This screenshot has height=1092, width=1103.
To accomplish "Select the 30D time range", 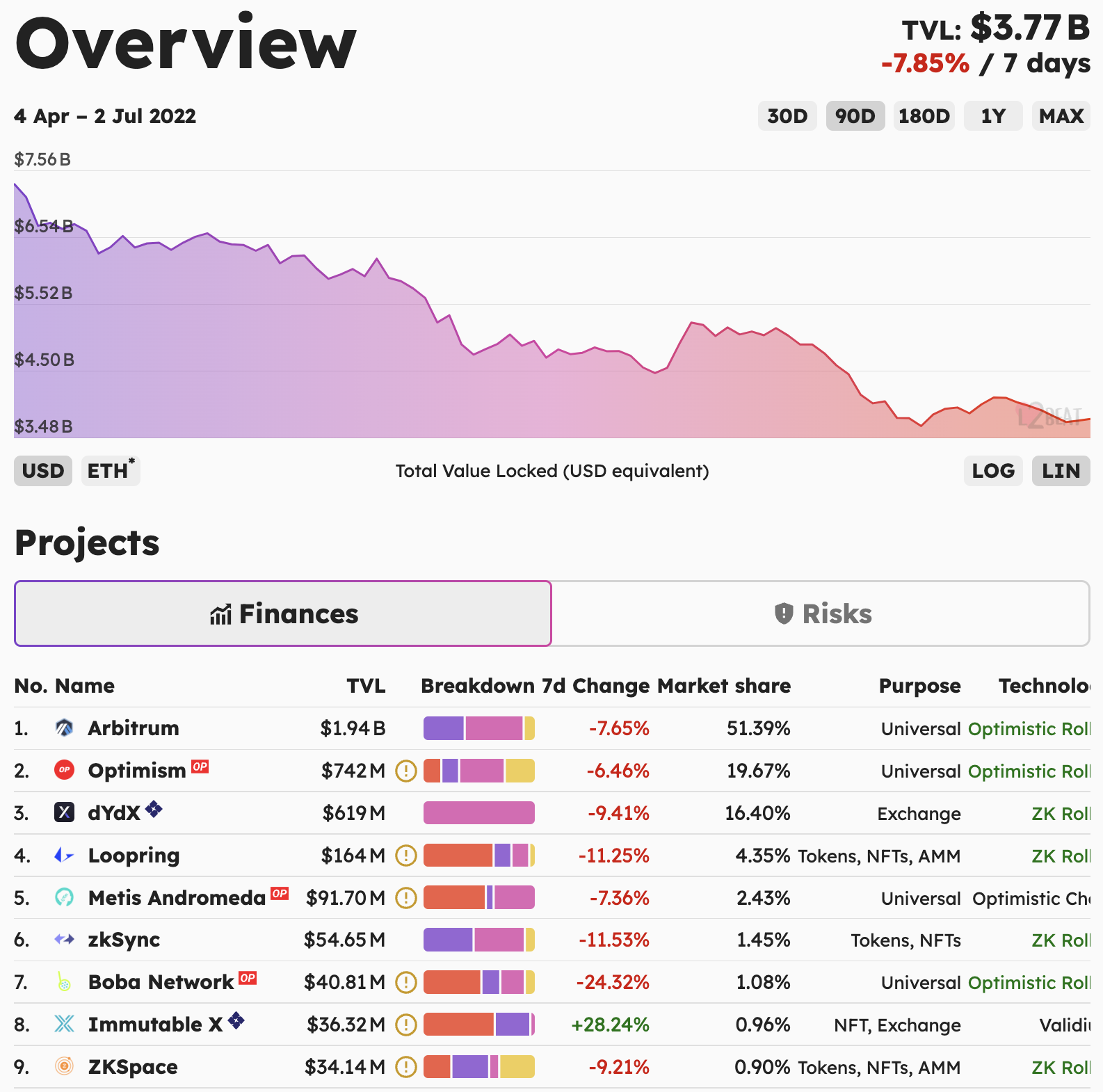I will (787, 116).
